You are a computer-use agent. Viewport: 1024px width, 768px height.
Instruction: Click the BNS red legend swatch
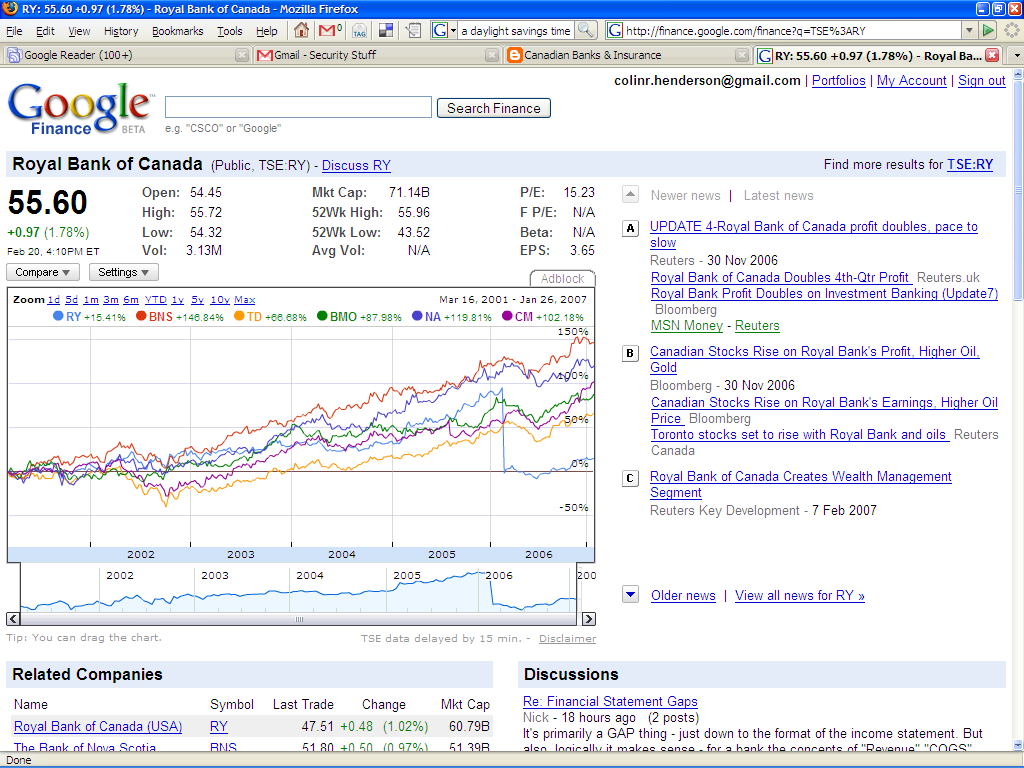pos(142,317)
